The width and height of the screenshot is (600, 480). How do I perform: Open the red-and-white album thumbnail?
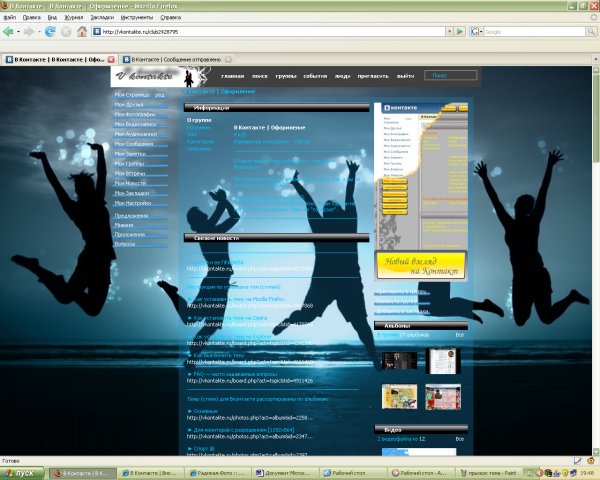[x=443, y=397]
